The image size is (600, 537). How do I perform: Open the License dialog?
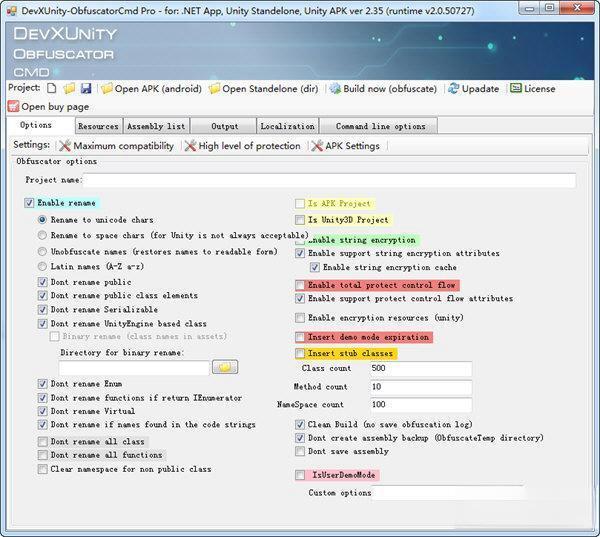[x=533, y=88]
